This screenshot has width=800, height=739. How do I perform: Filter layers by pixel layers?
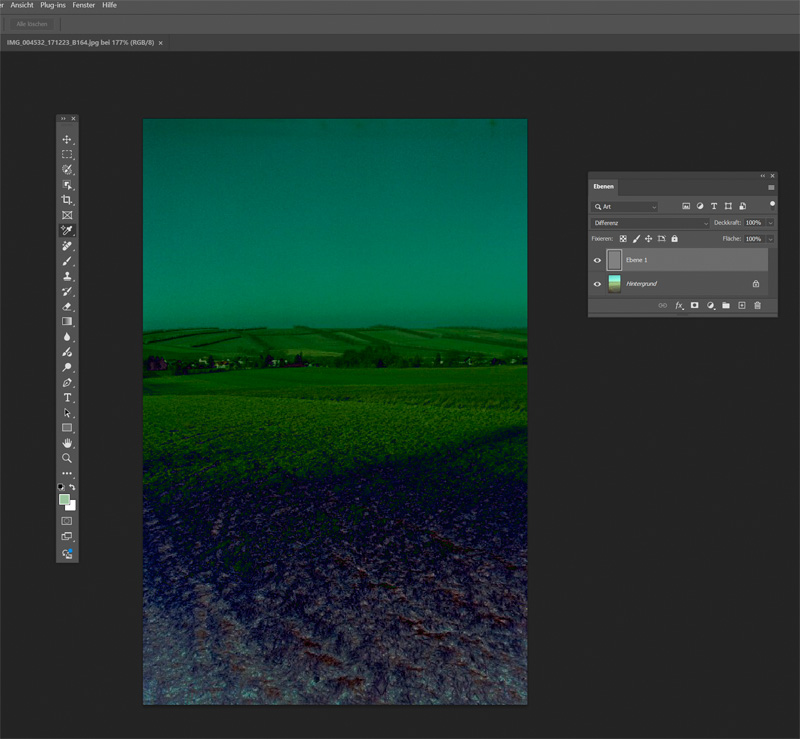pos(686,206)
